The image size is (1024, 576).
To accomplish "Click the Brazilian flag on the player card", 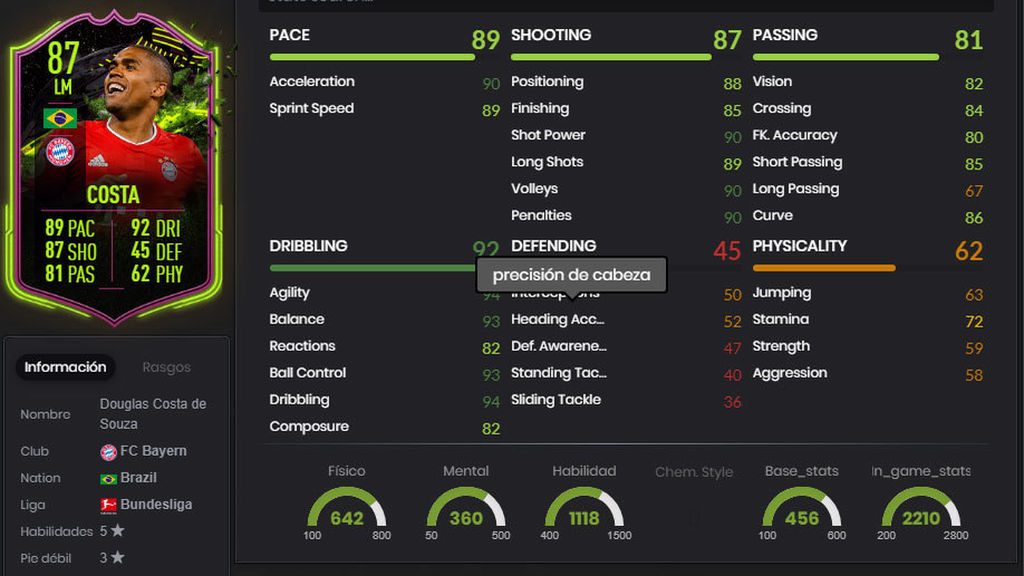I will [60, 119].
